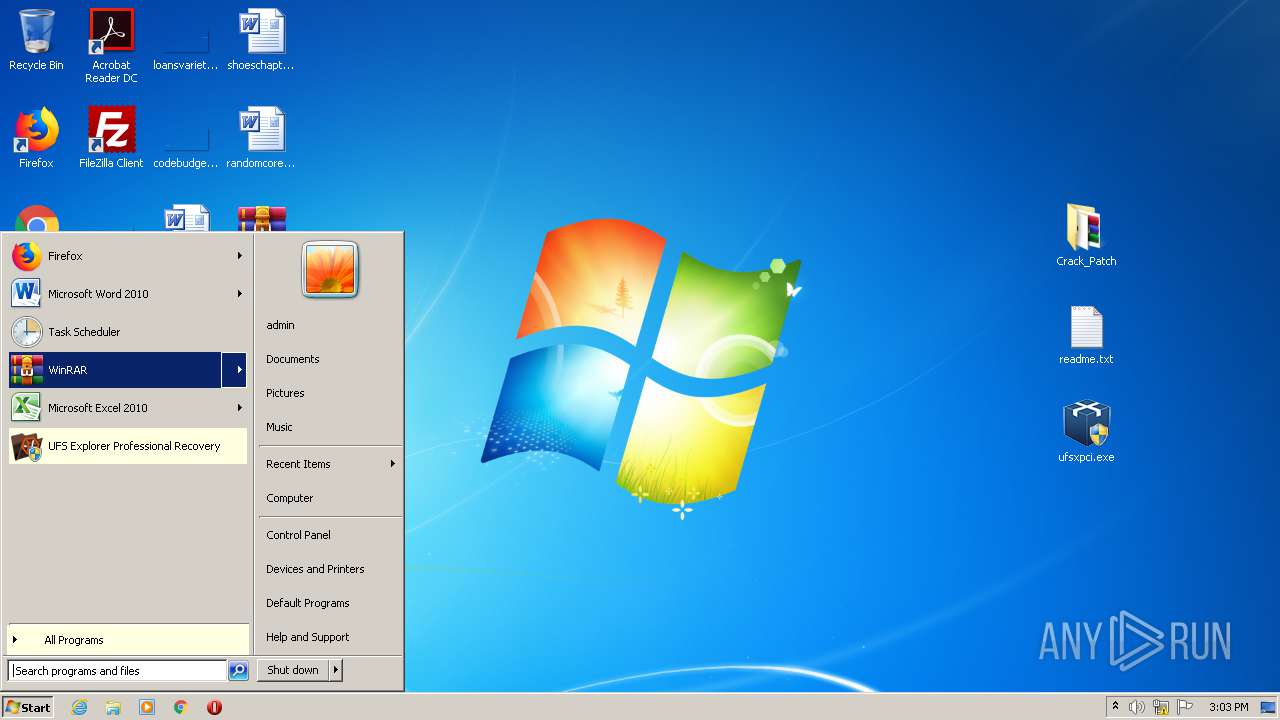Open the red Opera-style taskbar icon
The width and height of the screenshot is (1280, 720).
(214, 707)
